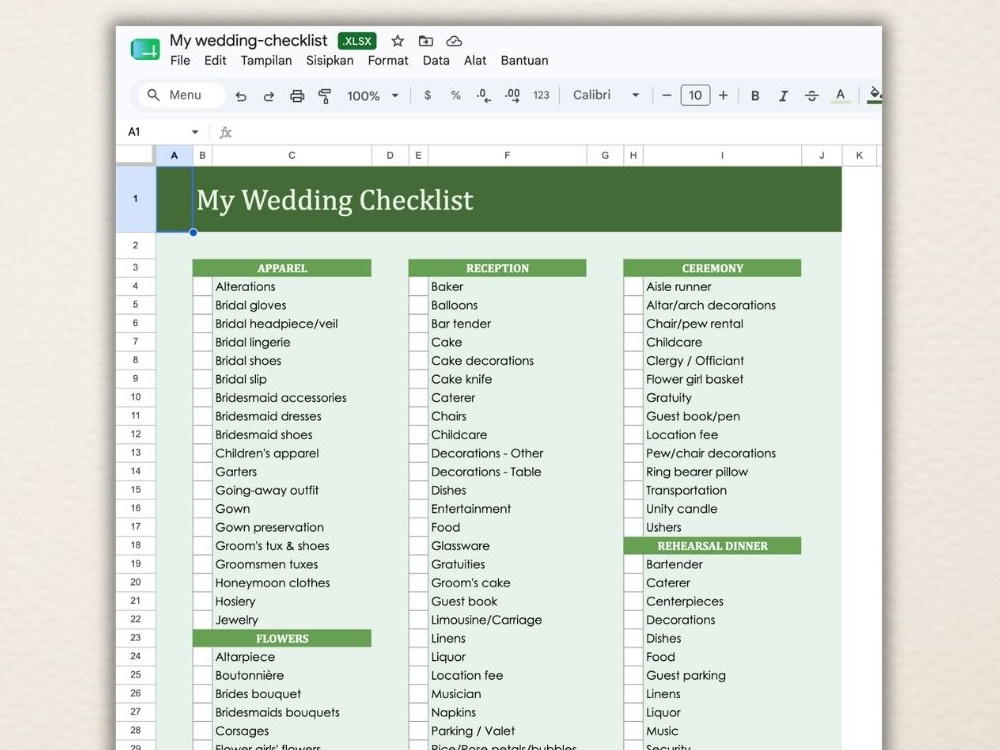This screenshot has height=750, width=1000.
Task: Mark the Caterer checkbox under Reception
Action: pos(418,397)
